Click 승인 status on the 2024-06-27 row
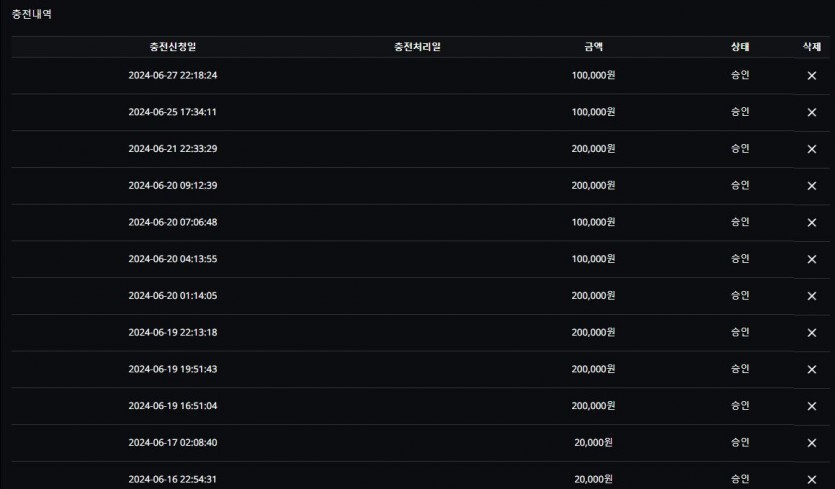 [740, 75]
